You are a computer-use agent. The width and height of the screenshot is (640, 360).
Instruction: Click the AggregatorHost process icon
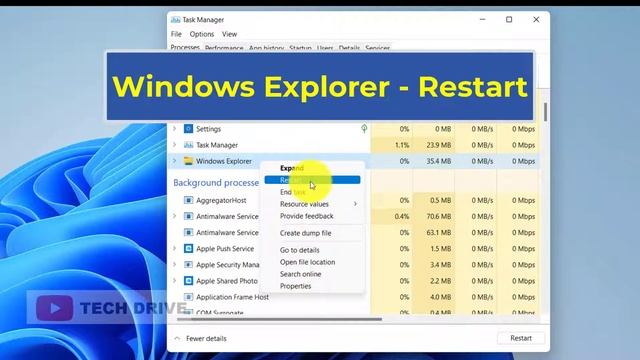tap(188, 200)
